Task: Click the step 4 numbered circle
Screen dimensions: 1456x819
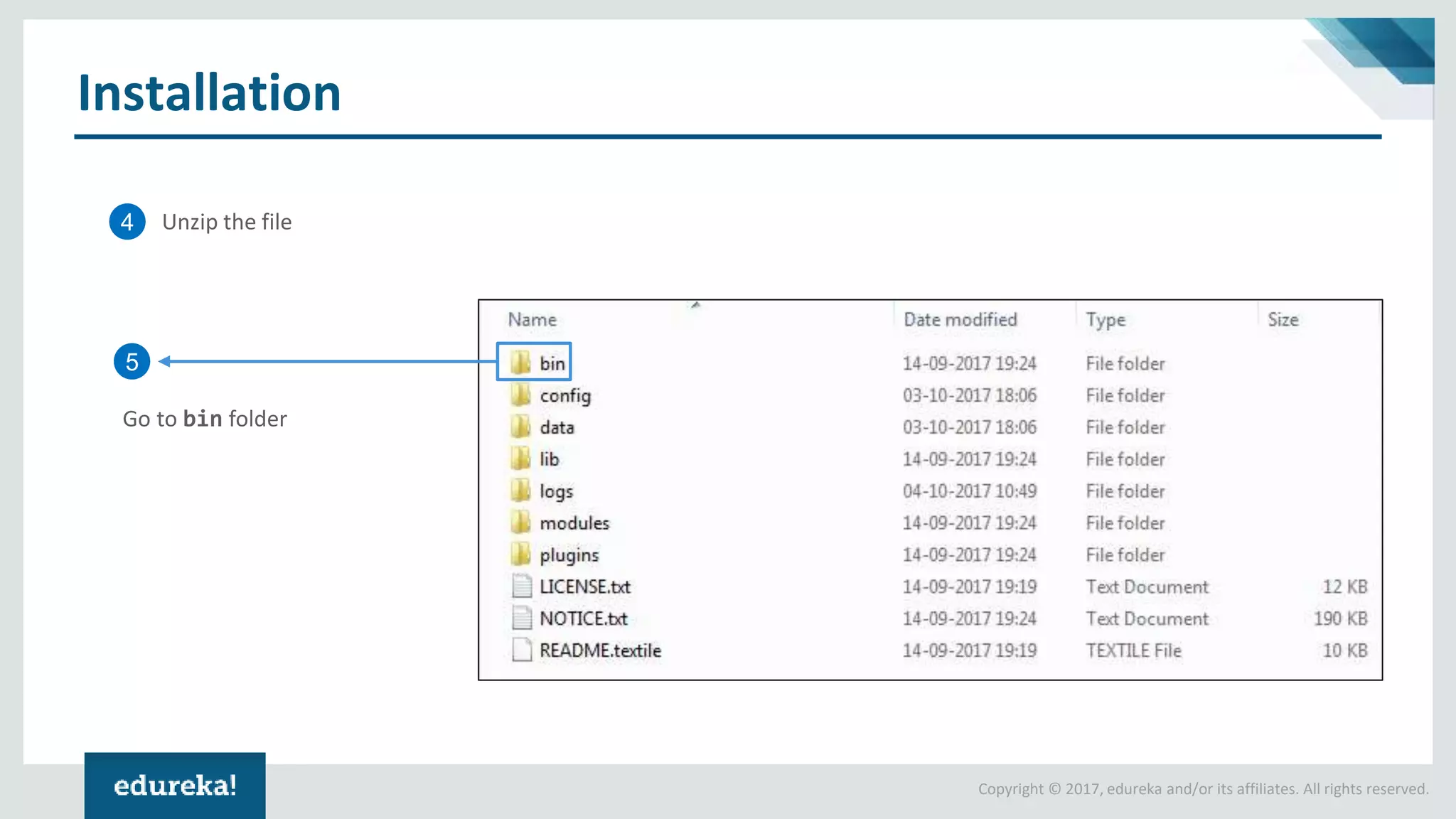Action: pyautogui.click(x=127, y=222)
